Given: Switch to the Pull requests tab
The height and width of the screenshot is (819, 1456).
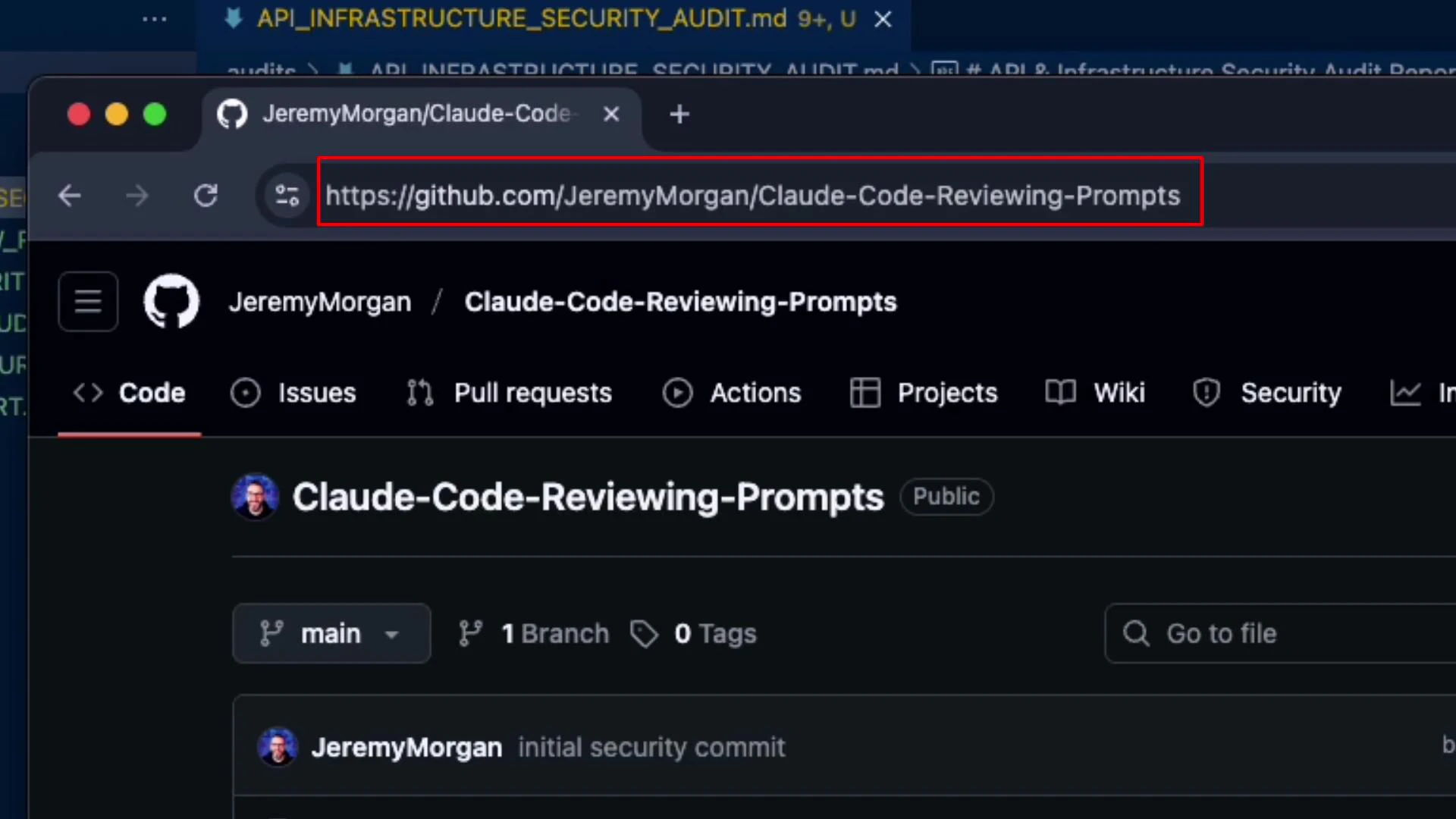Looking at the screenshot, I should 509,393.
